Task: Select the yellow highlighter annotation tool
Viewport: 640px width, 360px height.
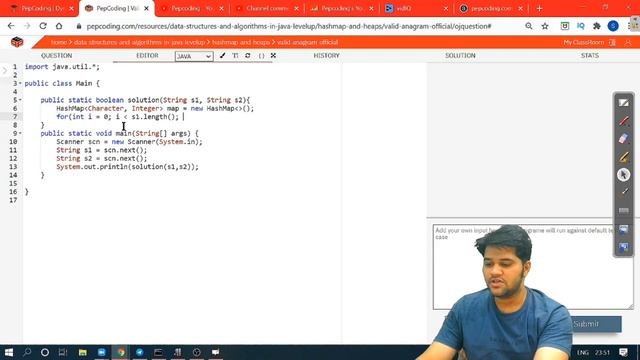Action: coord(623,157)
